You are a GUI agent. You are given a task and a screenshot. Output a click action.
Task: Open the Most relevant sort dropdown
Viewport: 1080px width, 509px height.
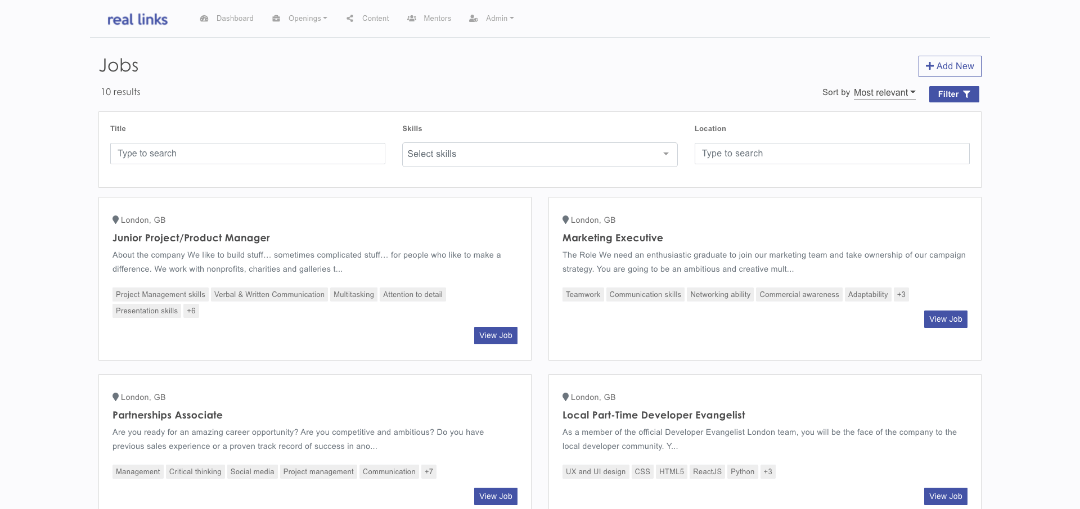[x=884, y=93]
